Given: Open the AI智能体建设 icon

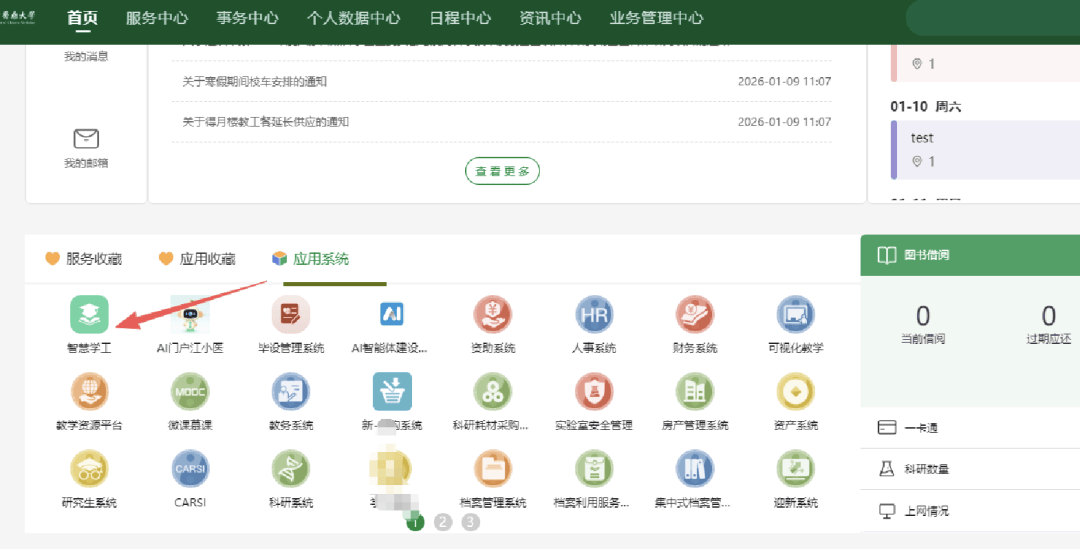Looking at the screenshot, I should pos(391,315).
